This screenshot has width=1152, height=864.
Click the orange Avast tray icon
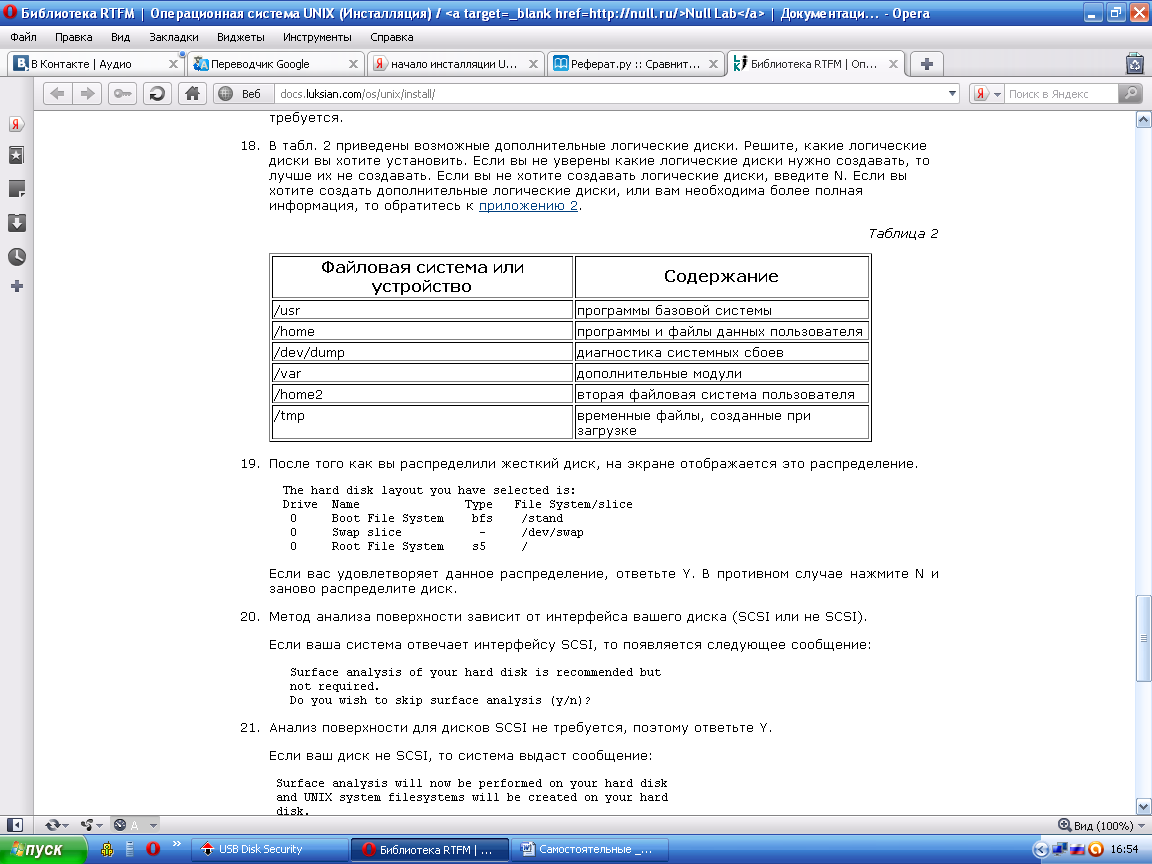pos(1096,849)
